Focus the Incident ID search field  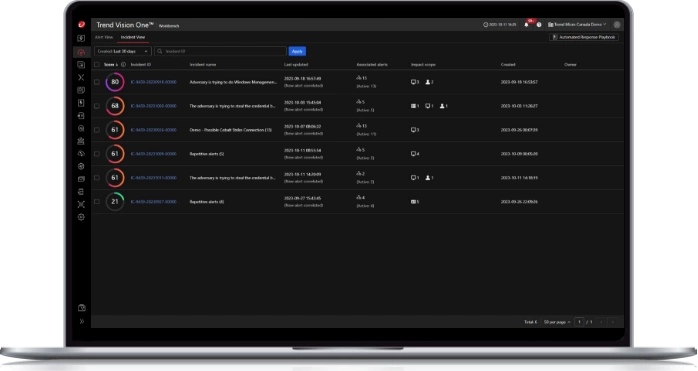click(x=220, y=51)
